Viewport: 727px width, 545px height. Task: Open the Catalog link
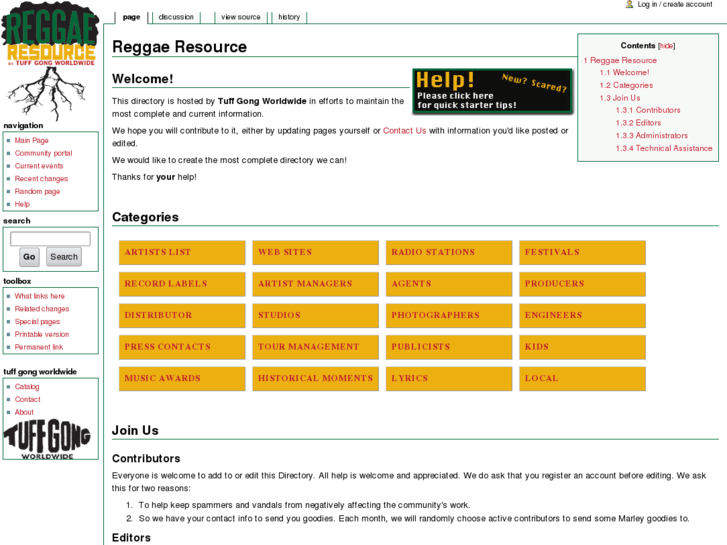tap(27, 387)
